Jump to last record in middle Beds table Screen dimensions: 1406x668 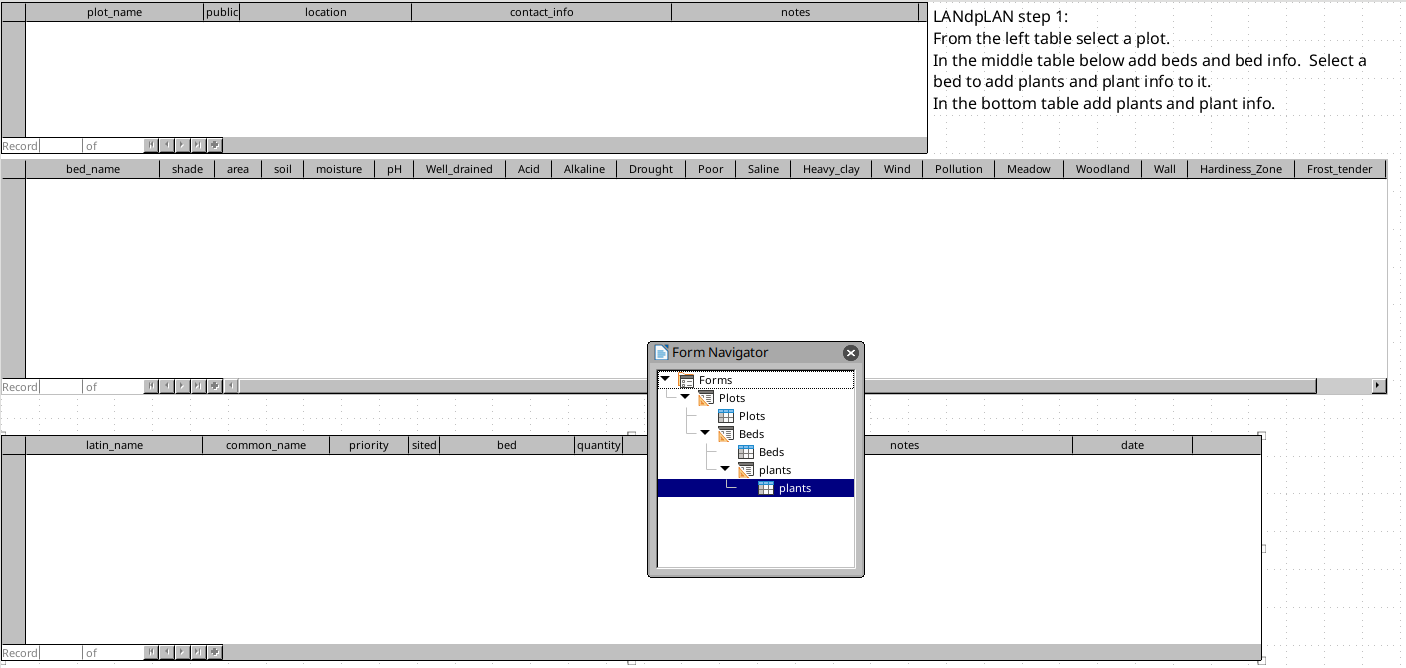(198, 386)
